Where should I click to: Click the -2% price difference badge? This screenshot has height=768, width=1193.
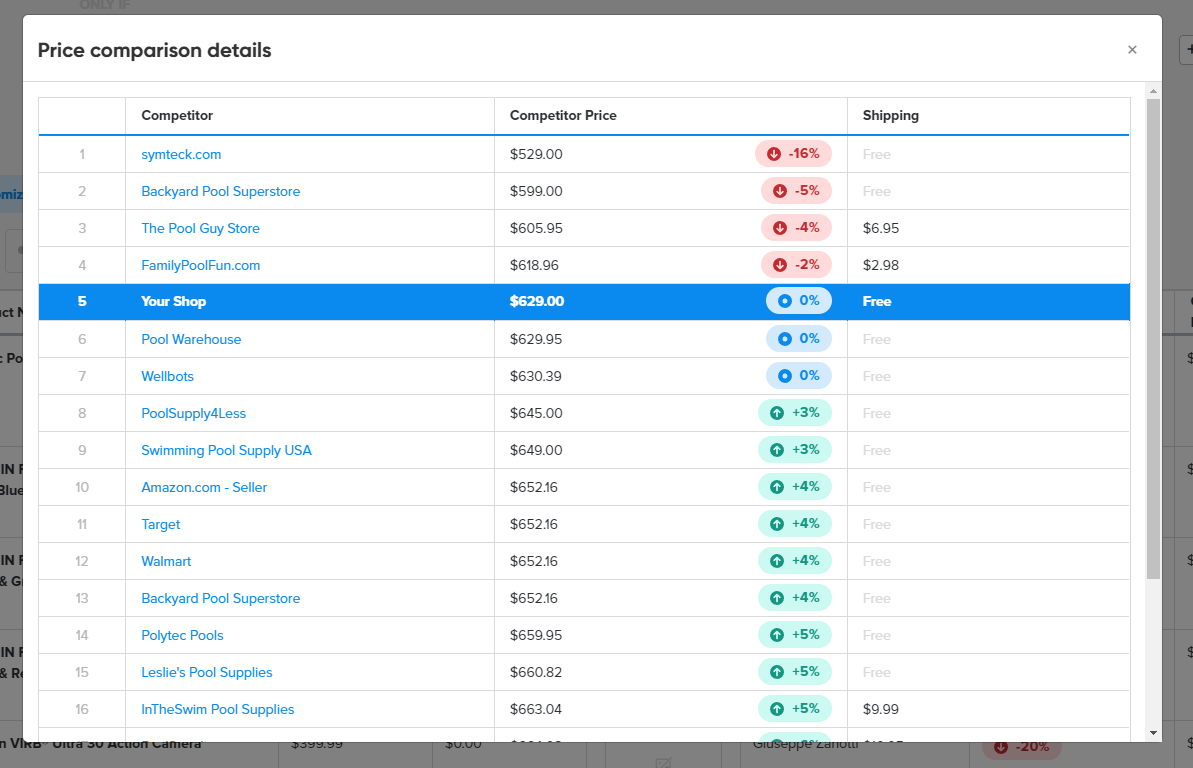pos(796,265)
